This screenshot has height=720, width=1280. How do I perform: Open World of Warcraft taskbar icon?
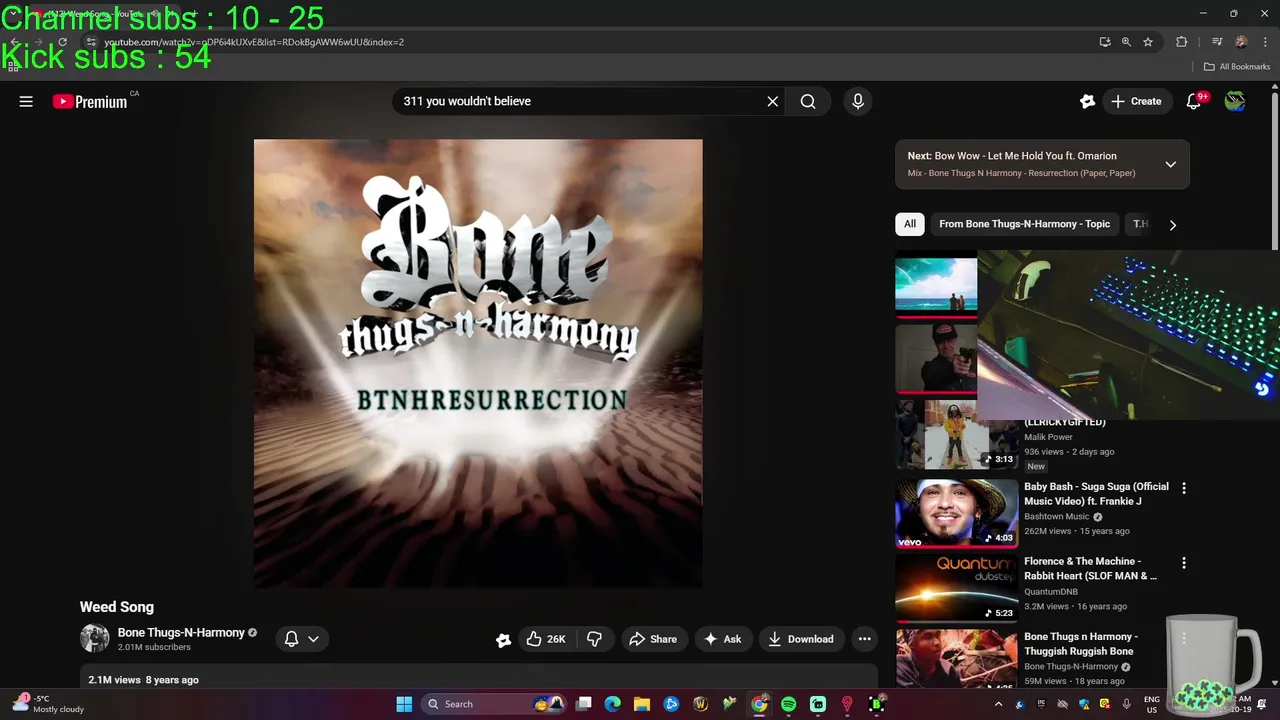[x=700, y=704]
